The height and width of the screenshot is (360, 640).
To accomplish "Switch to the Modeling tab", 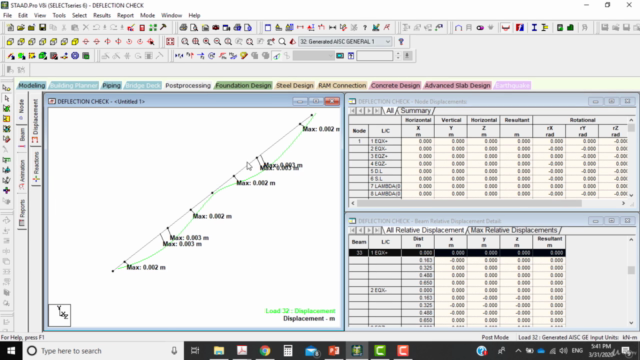I will (31, 85).
